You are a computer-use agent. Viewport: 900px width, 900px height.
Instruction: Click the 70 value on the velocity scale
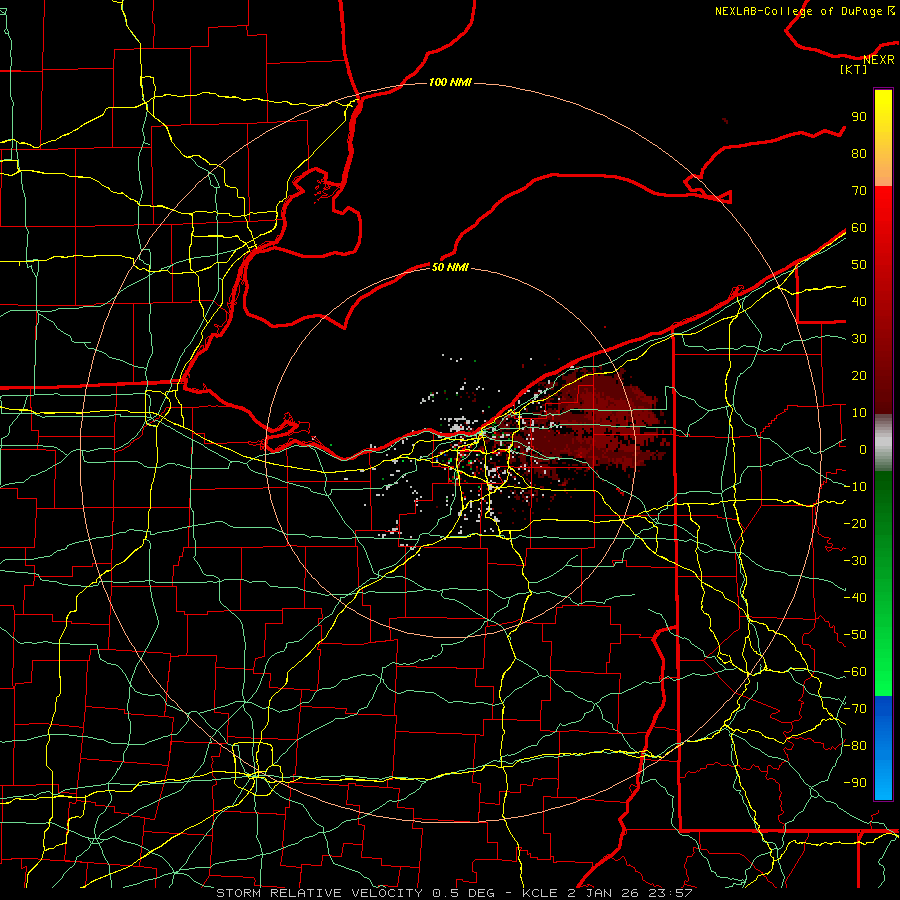859,191
